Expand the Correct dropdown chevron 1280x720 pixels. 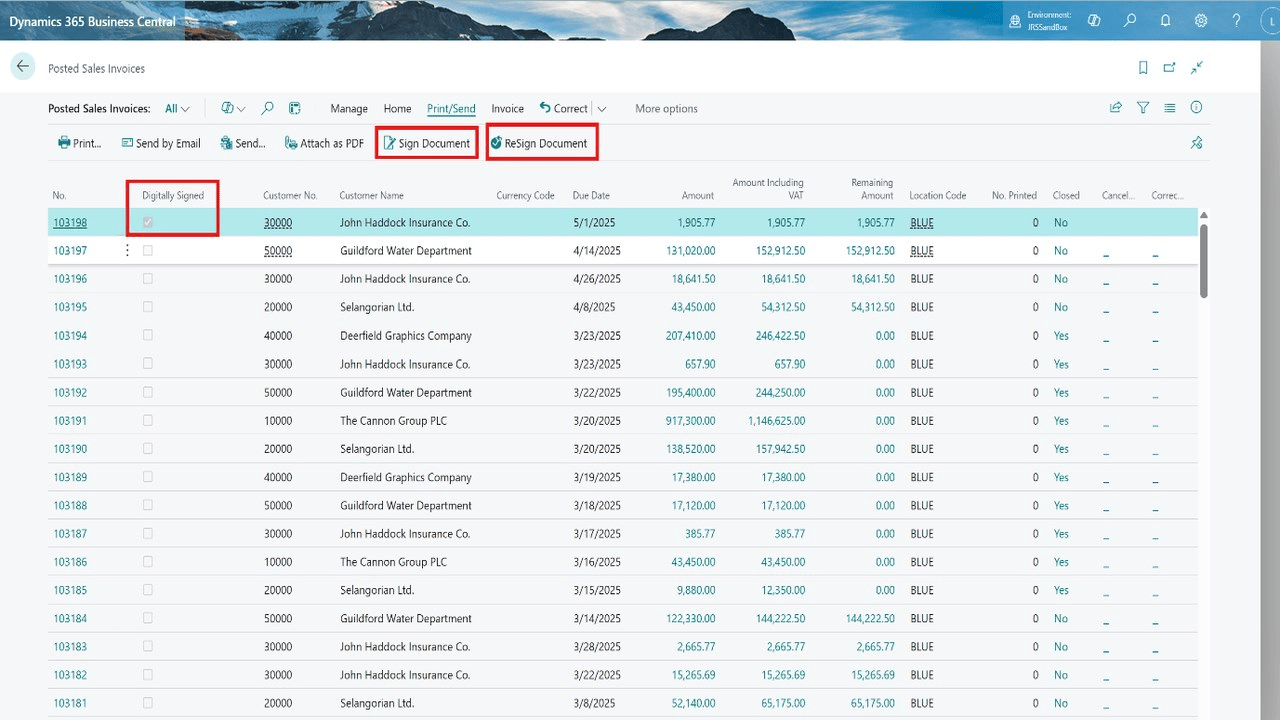click(x=604, y=108)
